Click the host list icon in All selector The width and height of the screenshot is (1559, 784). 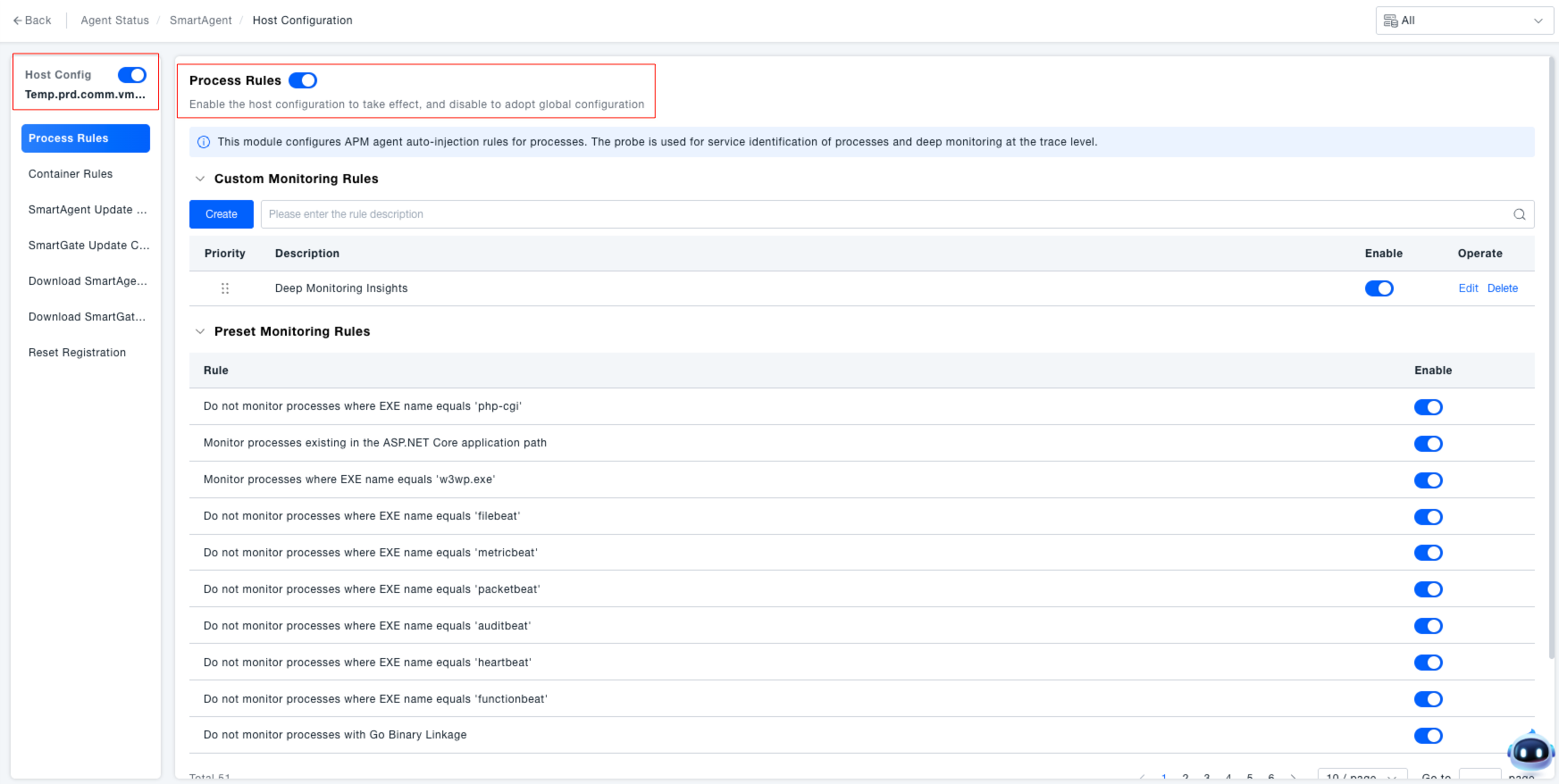(1390, 21)
